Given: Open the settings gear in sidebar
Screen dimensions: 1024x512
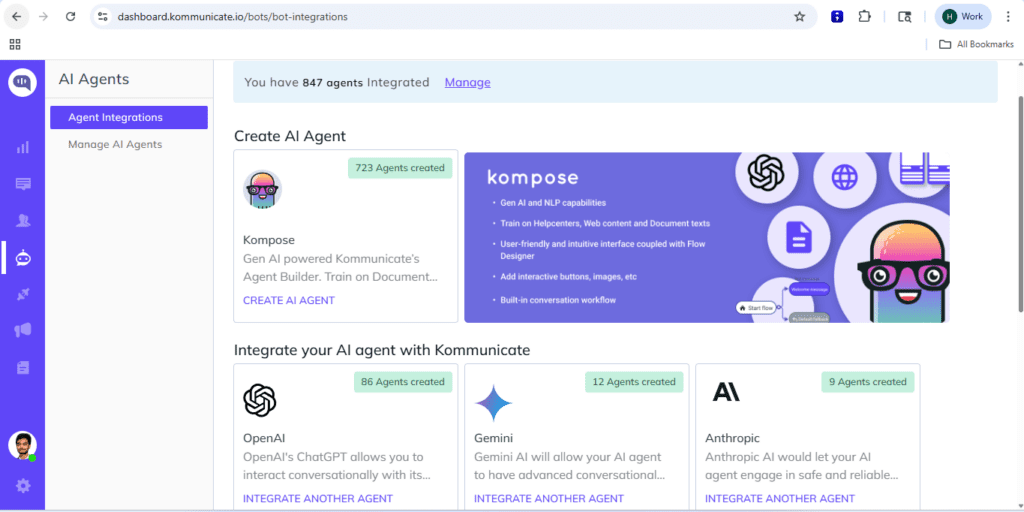Looking at the screenshot, I should click(23, 485).
